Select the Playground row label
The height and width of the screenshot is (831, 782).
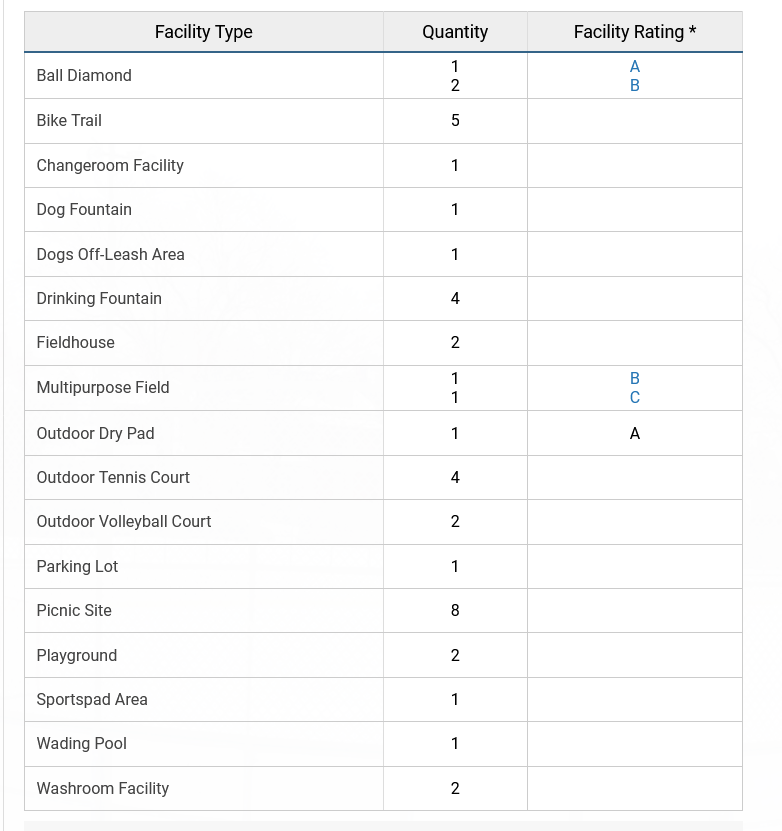tap(77, 655)
